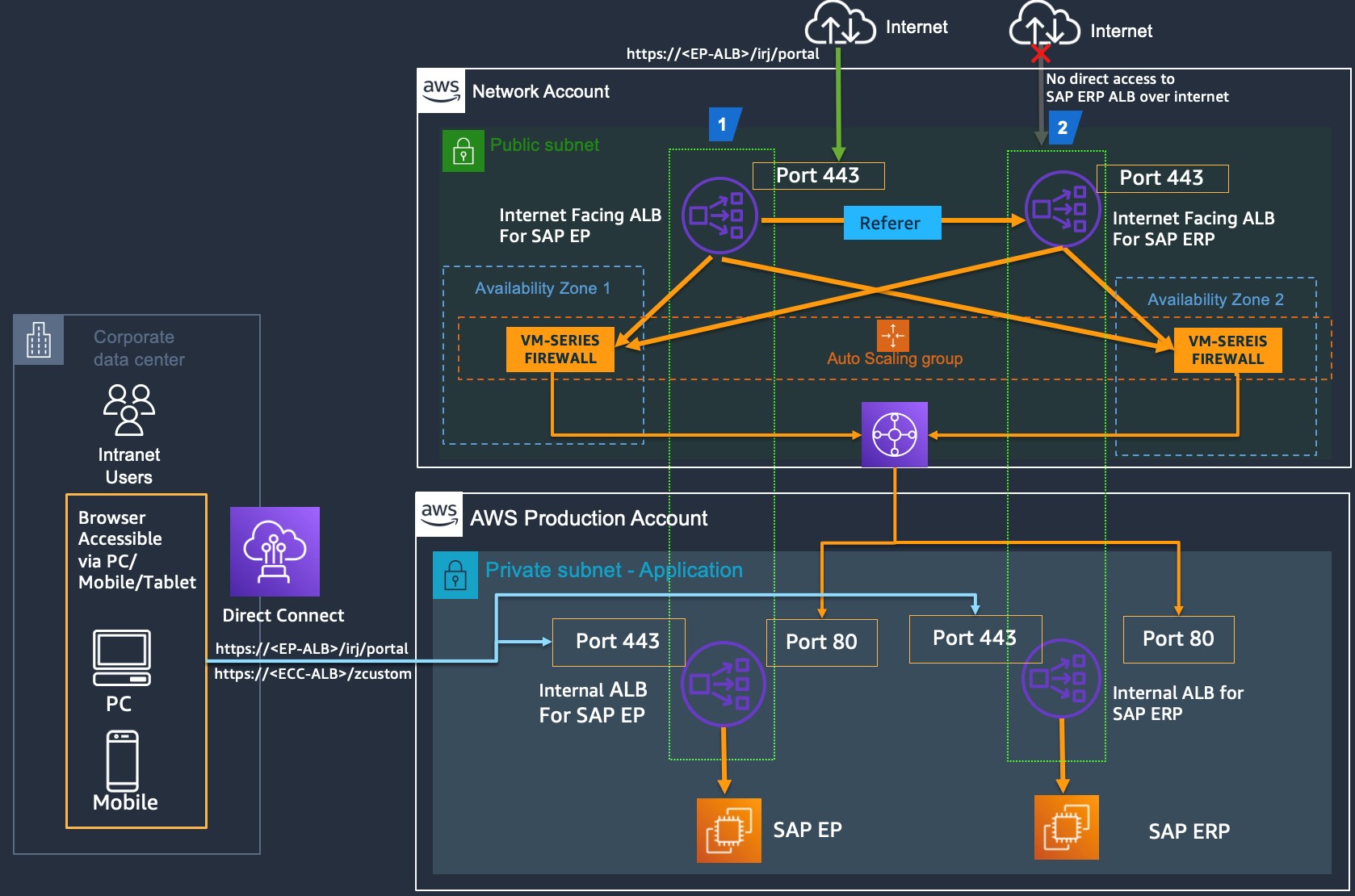Click the VM-SEREIS FIREWALL box in Zone 2
This screenshot has width=1355, height=896.
tap(1227, 350)
